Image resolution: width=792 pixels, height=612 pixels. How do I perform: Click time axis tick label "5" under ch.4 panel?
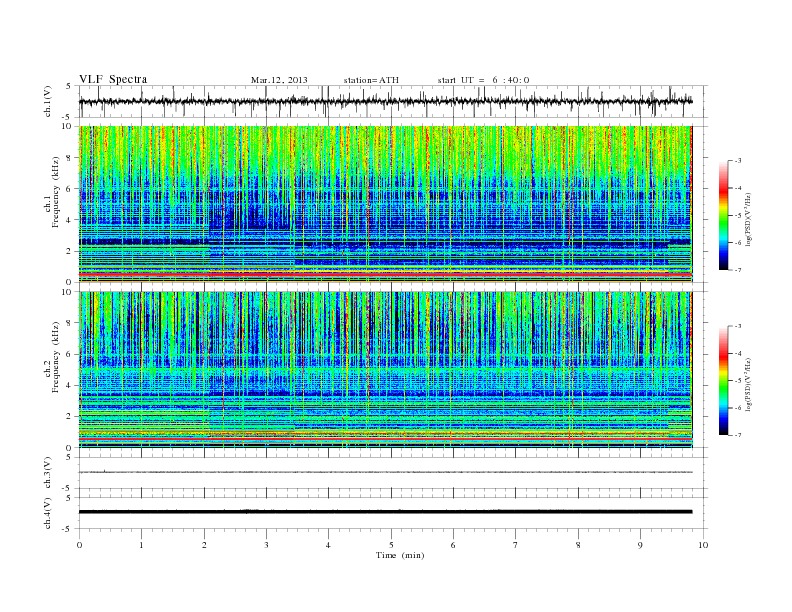pos(391,545)
